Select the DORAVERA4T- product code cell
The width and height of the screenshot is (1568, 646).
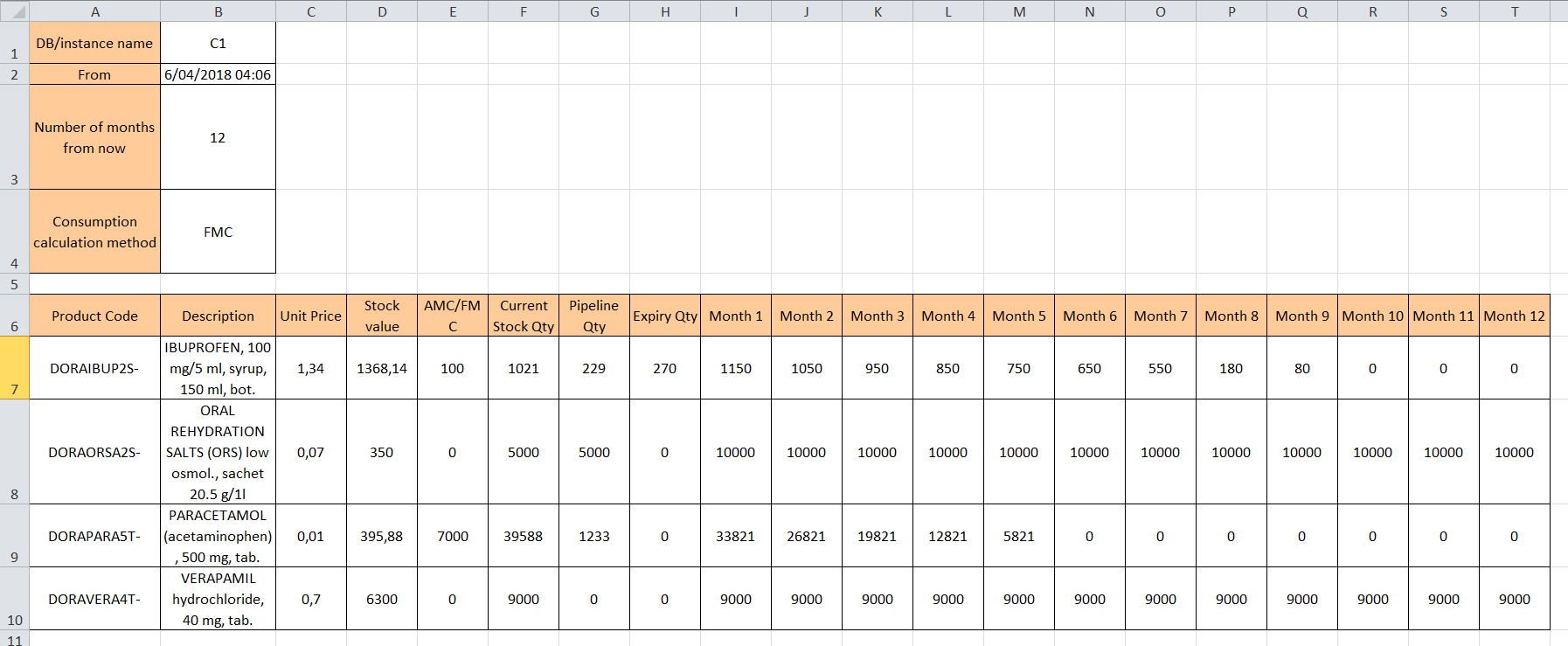[94, 599]
